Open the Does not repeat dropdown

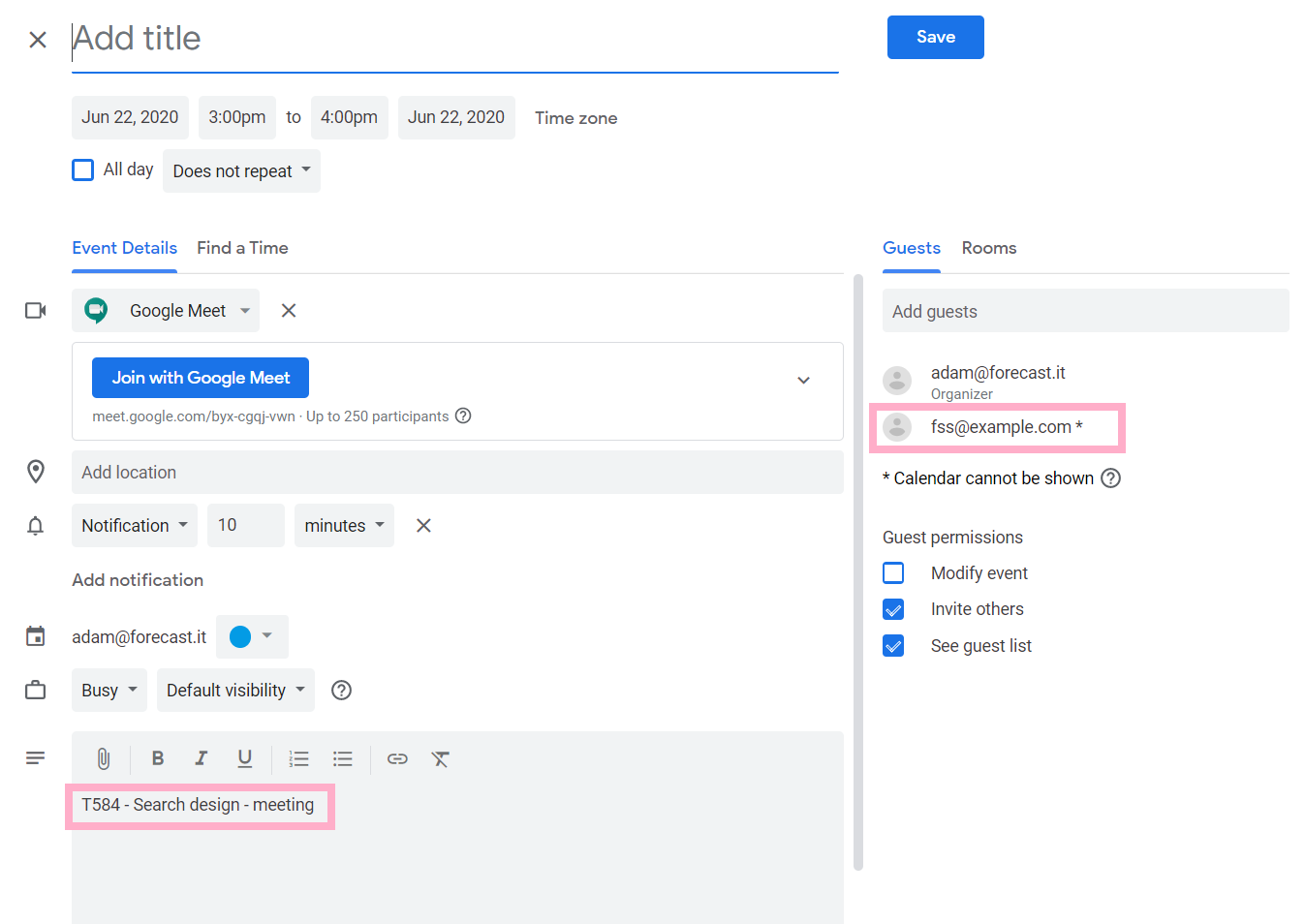[241, 170]
